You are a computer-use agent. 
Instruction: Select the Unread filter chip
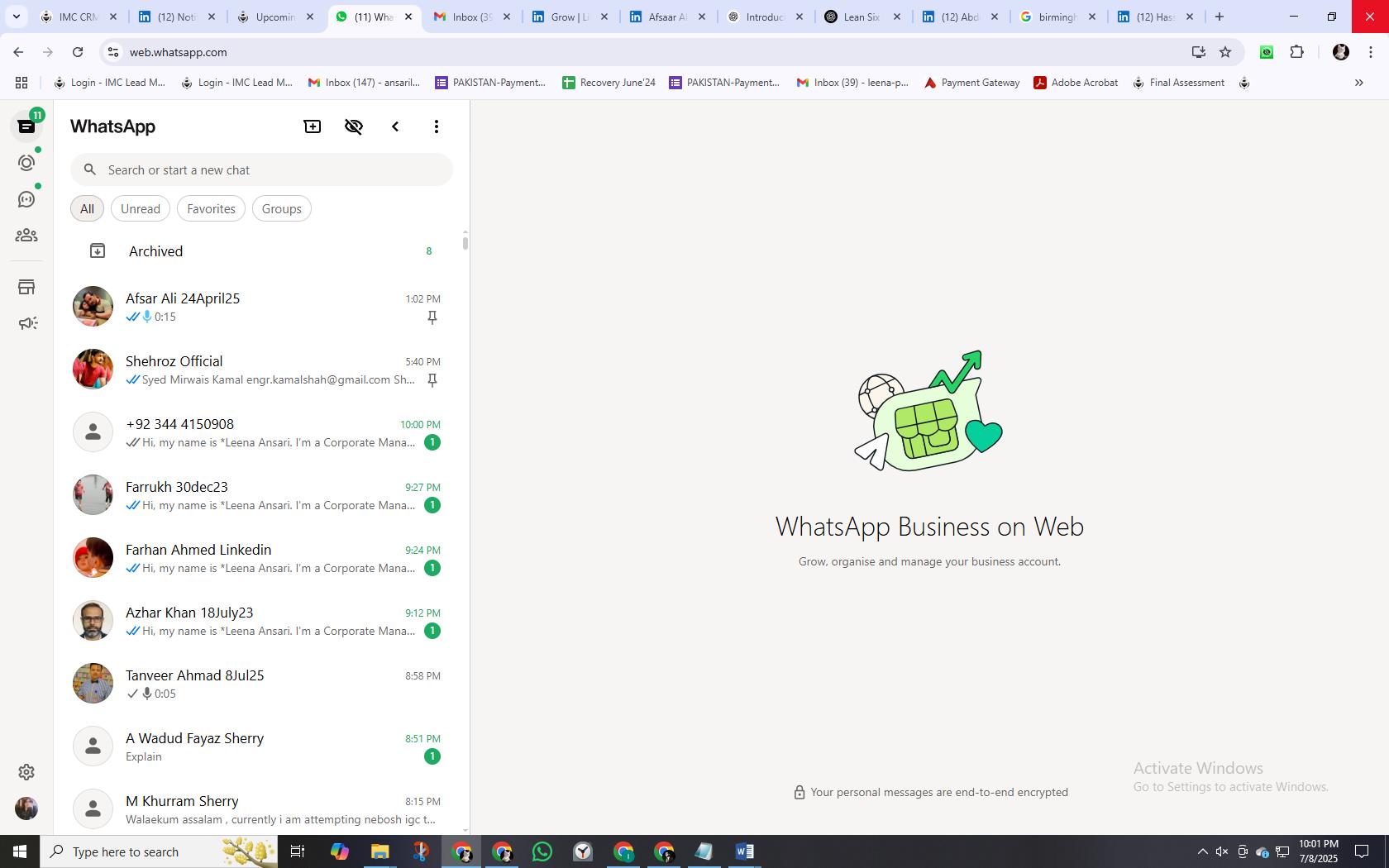click(141, 209)
